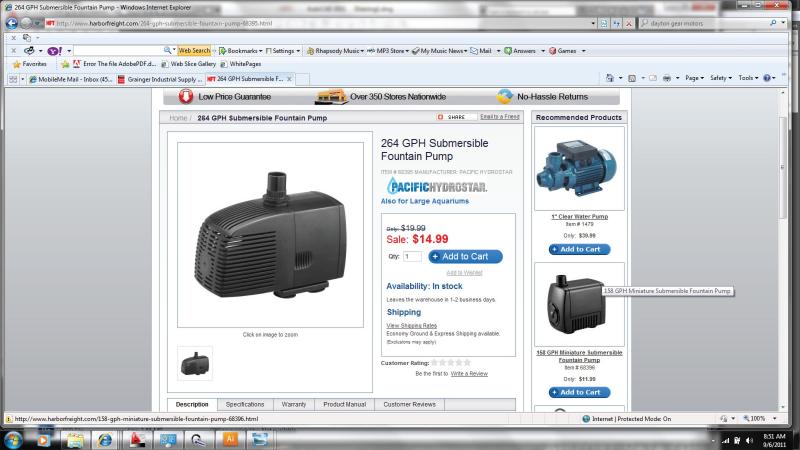Click the RSS feeds icon in command bar
Viewport: 800px width, 450px height.
point(632,78)
